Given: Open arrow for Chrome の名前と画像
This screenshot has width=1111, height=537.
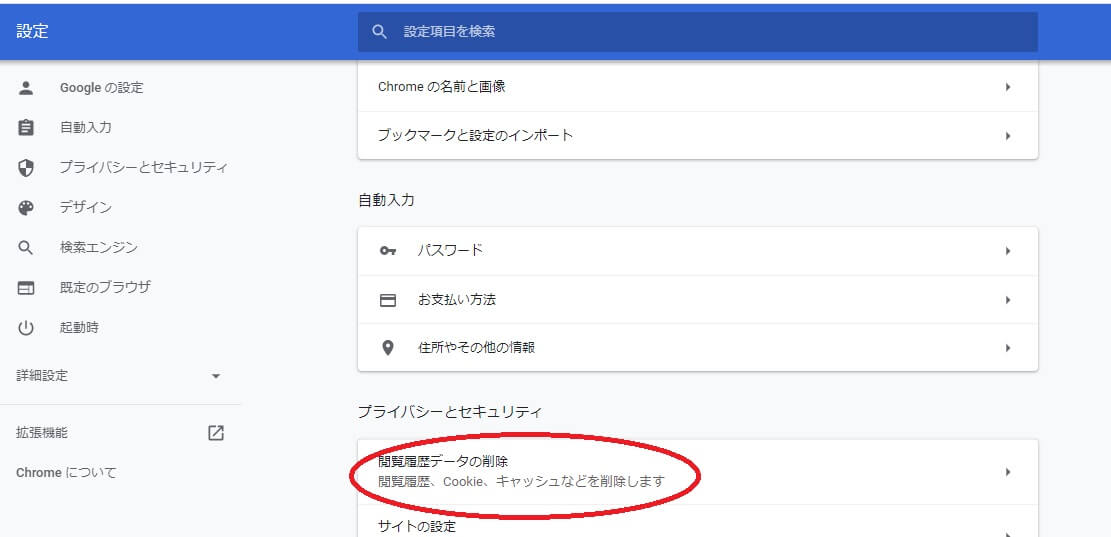Looking at the screenshot, I should pyautogui.click(x=1008, y=87).
